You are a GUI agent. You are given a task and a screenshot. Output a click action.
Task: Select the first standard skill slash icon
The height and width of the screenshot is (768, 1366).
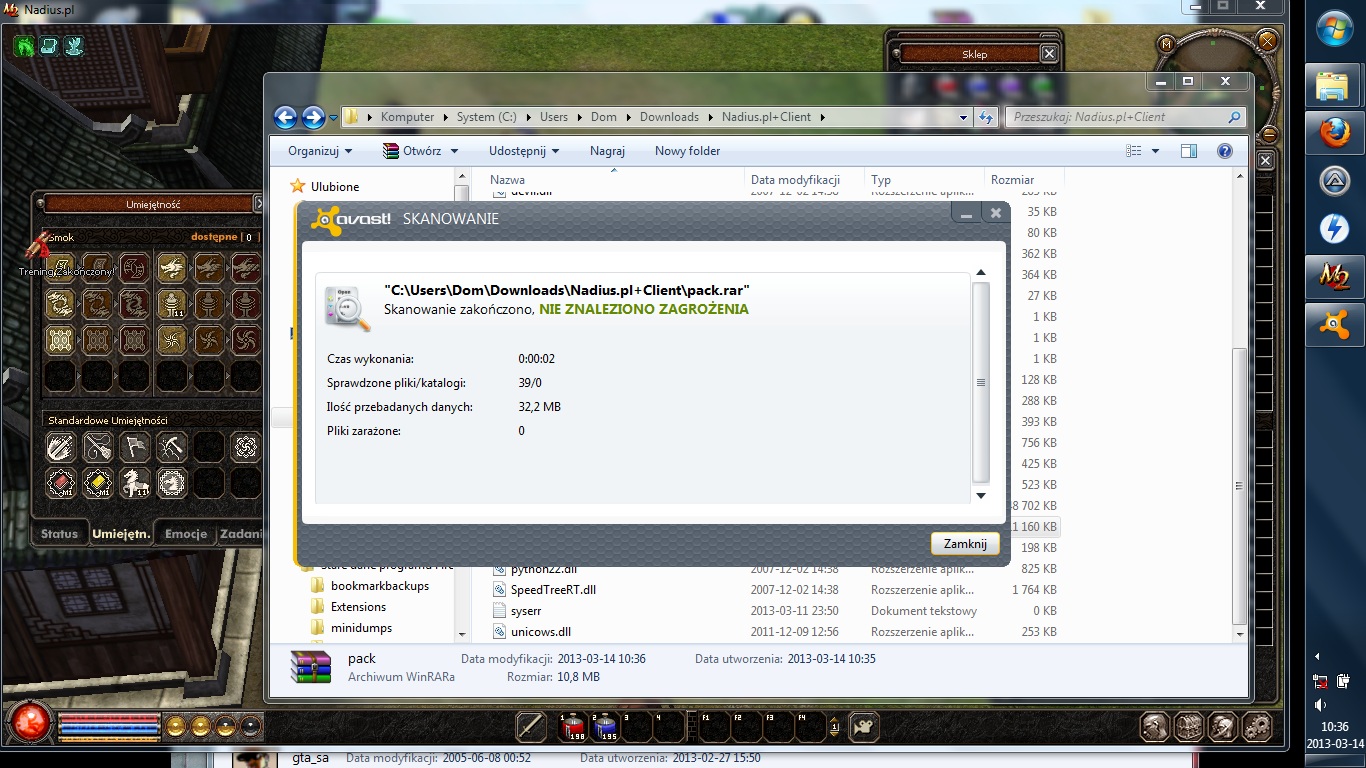[x=61, y=446]
